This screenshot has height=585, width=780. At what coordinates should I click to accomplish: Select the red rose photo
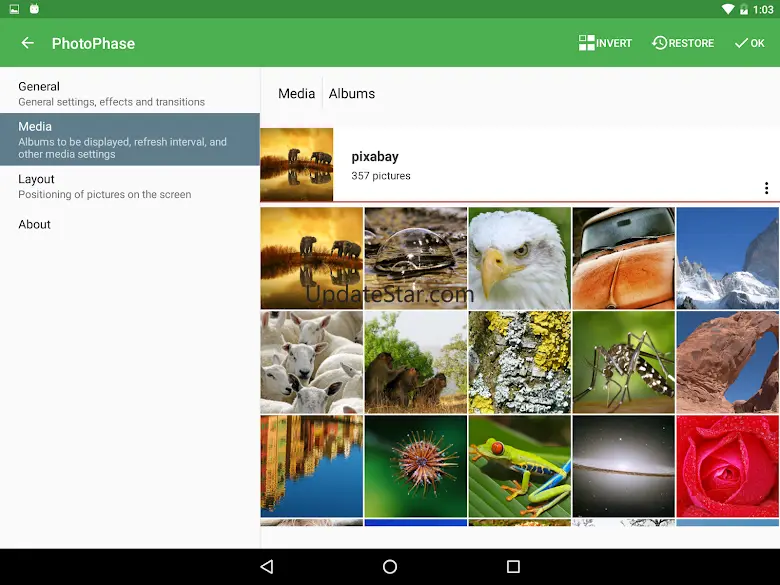pos(727,466)
